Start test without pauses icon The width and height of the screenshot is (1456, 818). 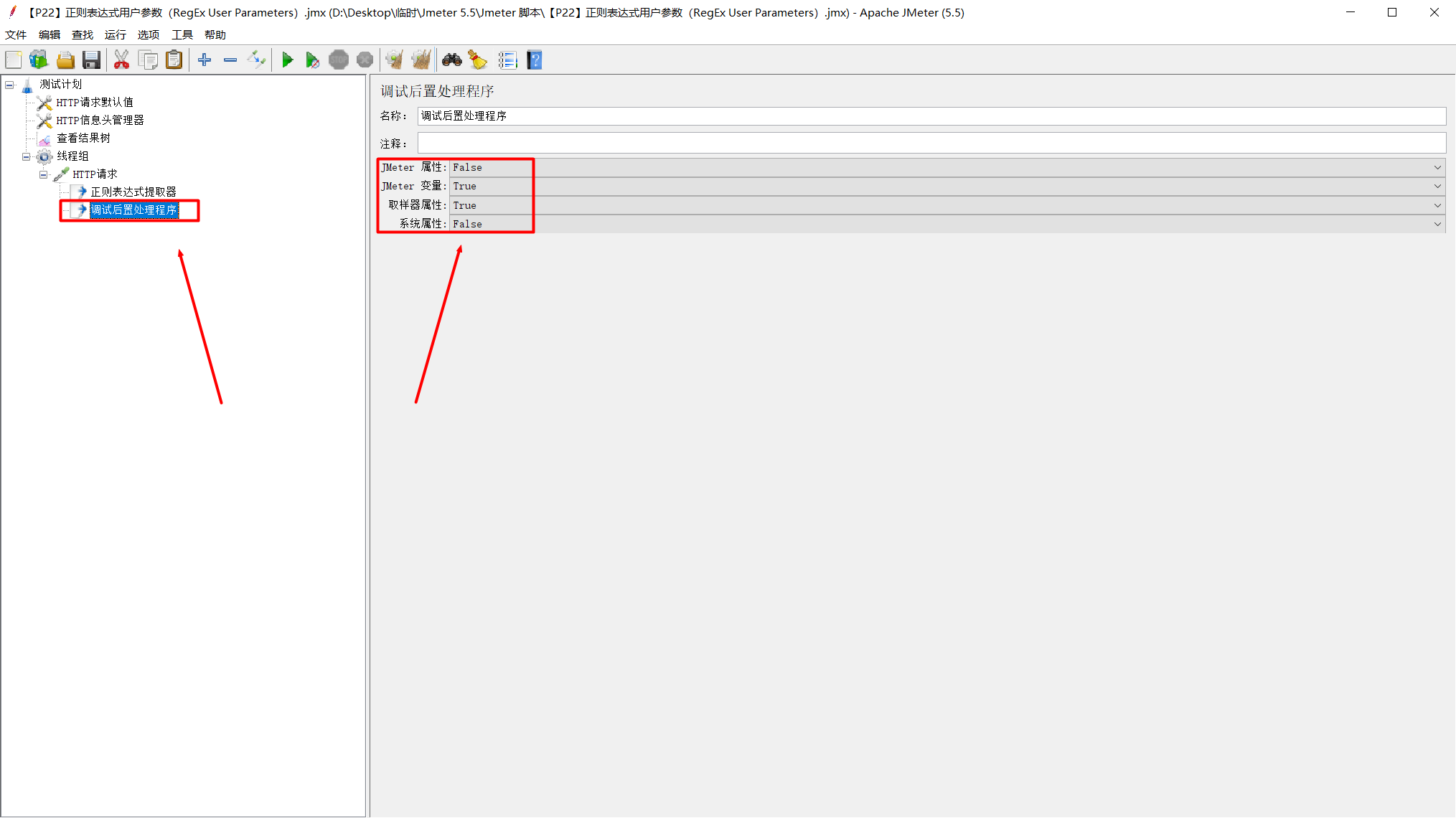point(313,60)
